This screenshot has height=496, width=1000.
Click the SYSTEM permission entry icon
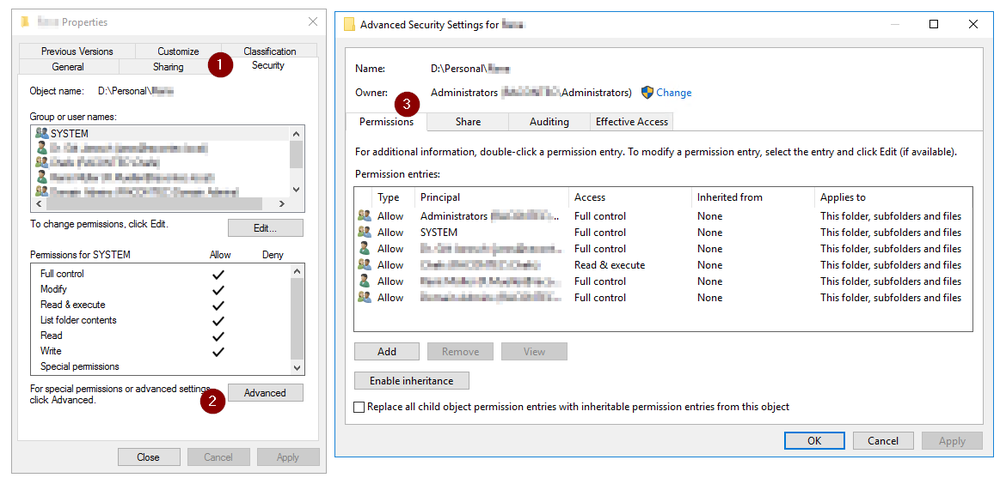point(363,232)
